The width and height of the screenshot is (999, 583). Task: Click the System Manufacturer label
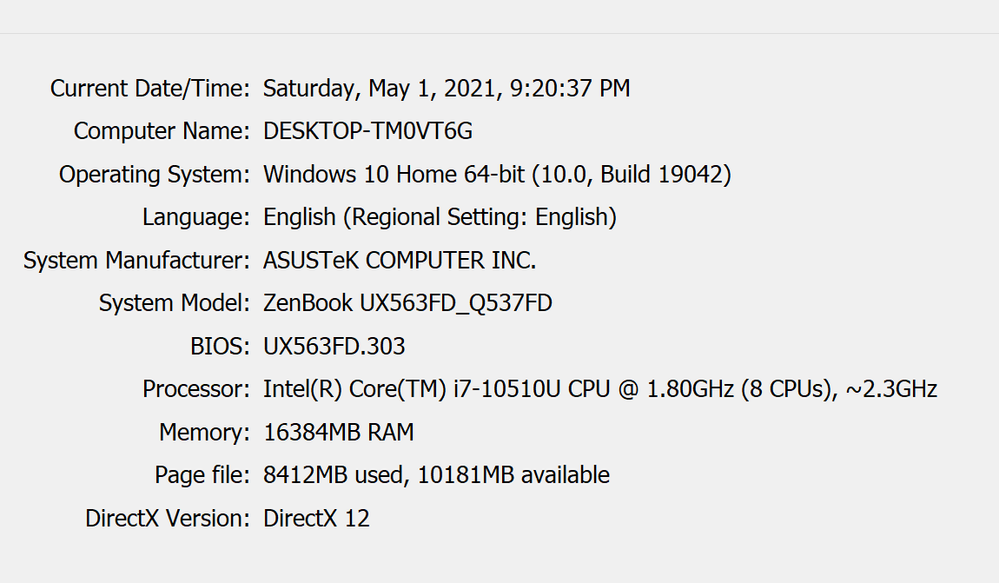tap(136, 261)
